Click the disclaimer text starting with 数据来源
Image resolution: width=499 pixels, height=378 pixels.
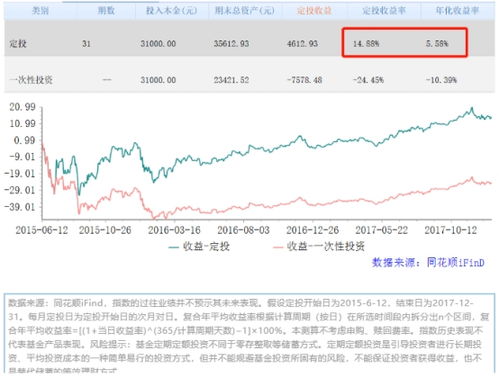pos(249,335)
